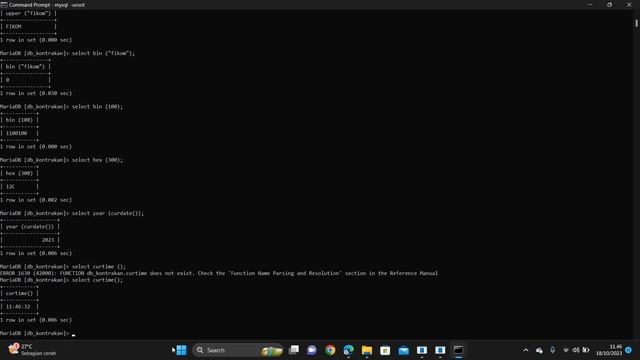Click the uppercase result 'FIKOM'
The image size is (640, 360).
[13, 27]
